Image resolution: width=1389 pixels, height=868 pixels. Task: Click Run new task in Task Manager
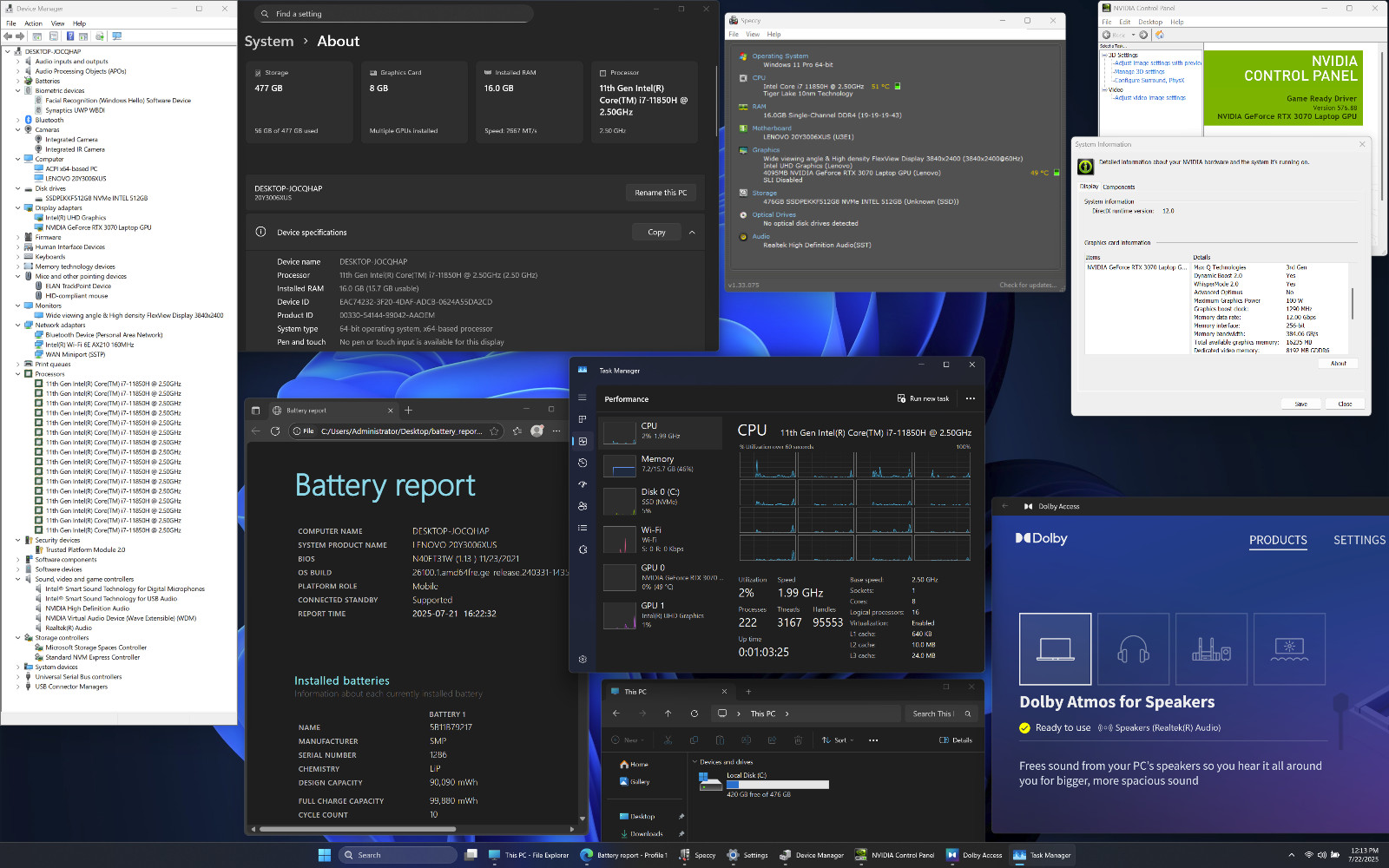coord(923,398)
